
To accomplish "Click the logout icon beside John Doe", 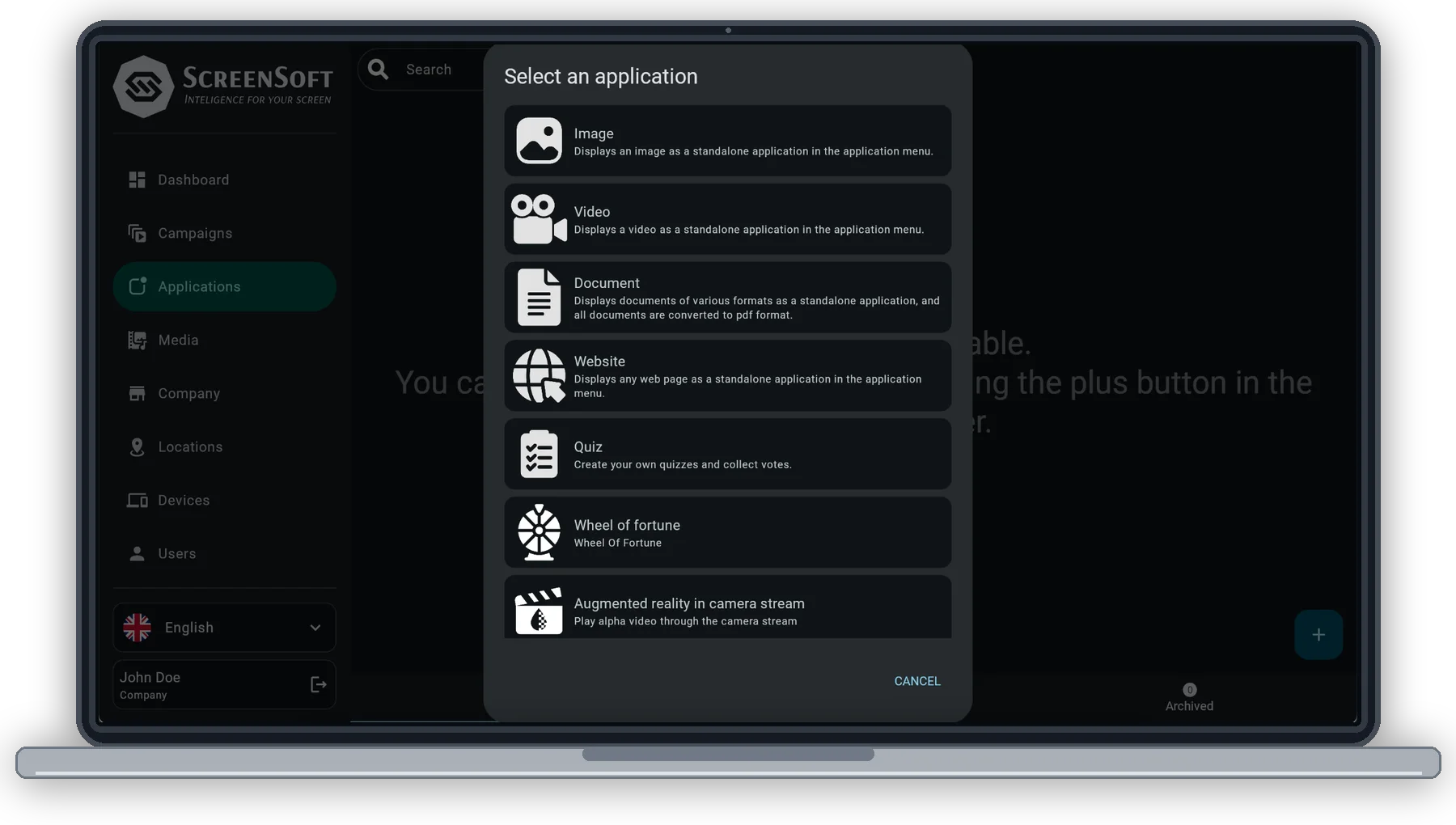I will [319, 685].
